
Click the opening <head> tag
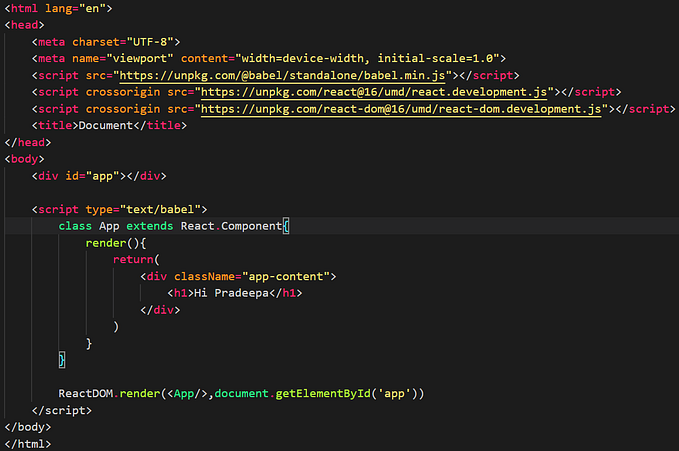(24, 25)
